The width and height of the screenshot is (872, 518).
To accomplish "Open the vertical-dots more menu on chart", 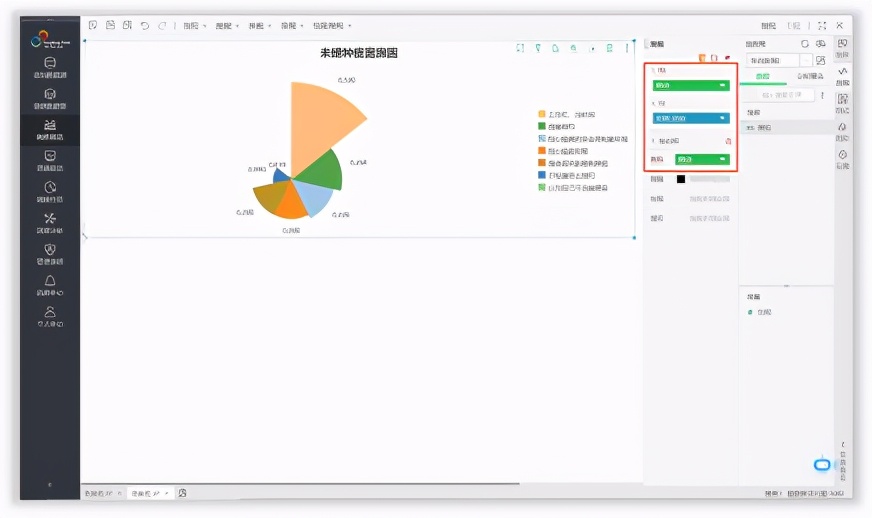I will click(x=627, y=48).
